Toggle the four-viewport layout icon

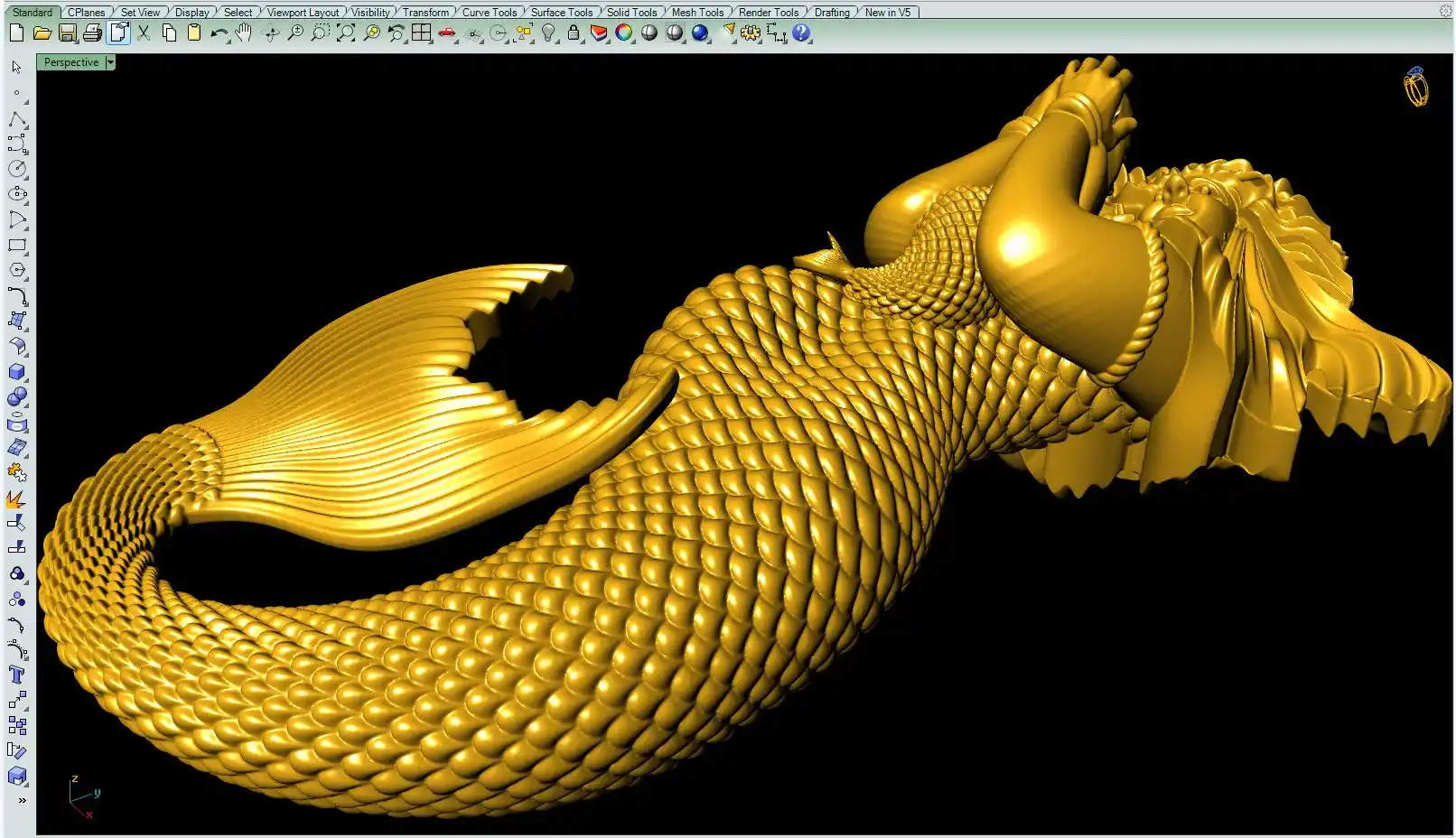click(x=422, y=33)
